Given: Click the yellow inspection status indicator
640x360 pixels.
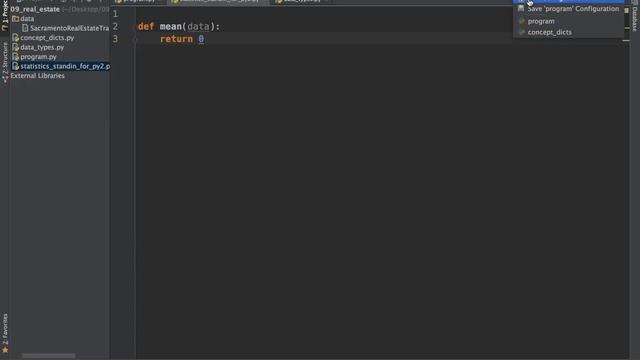Looking at the screenshot, I should (x=627, y=11).
